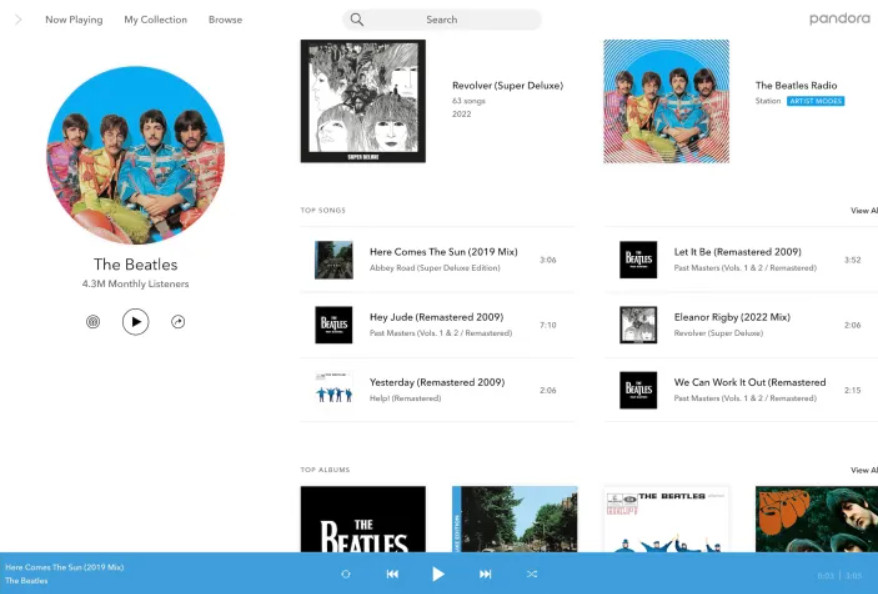Click the Hey Jude song artwork
This screenshot has height=594, width=878.
tap(334, 325)
